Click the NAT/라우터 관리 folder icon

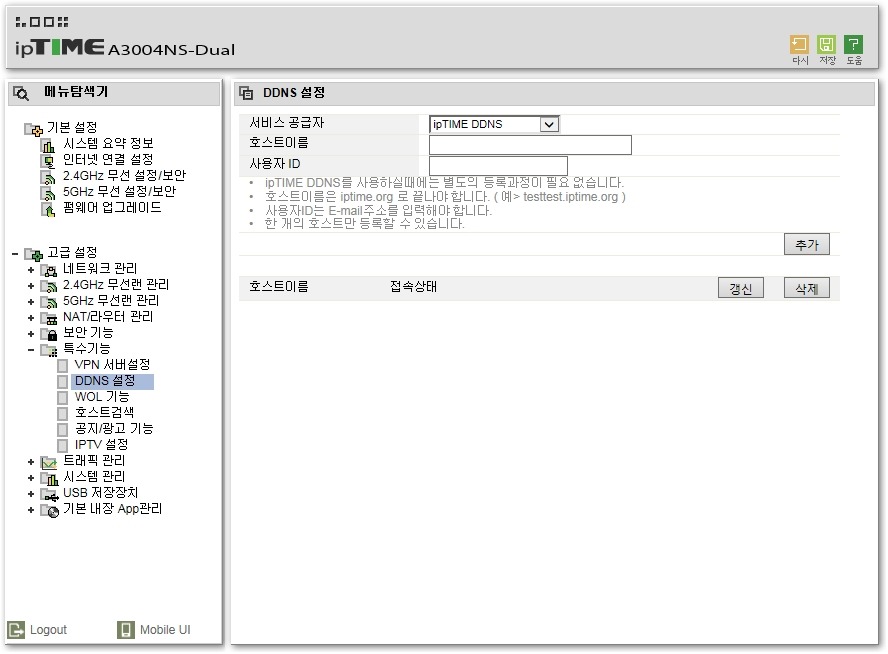pos(49,318)
